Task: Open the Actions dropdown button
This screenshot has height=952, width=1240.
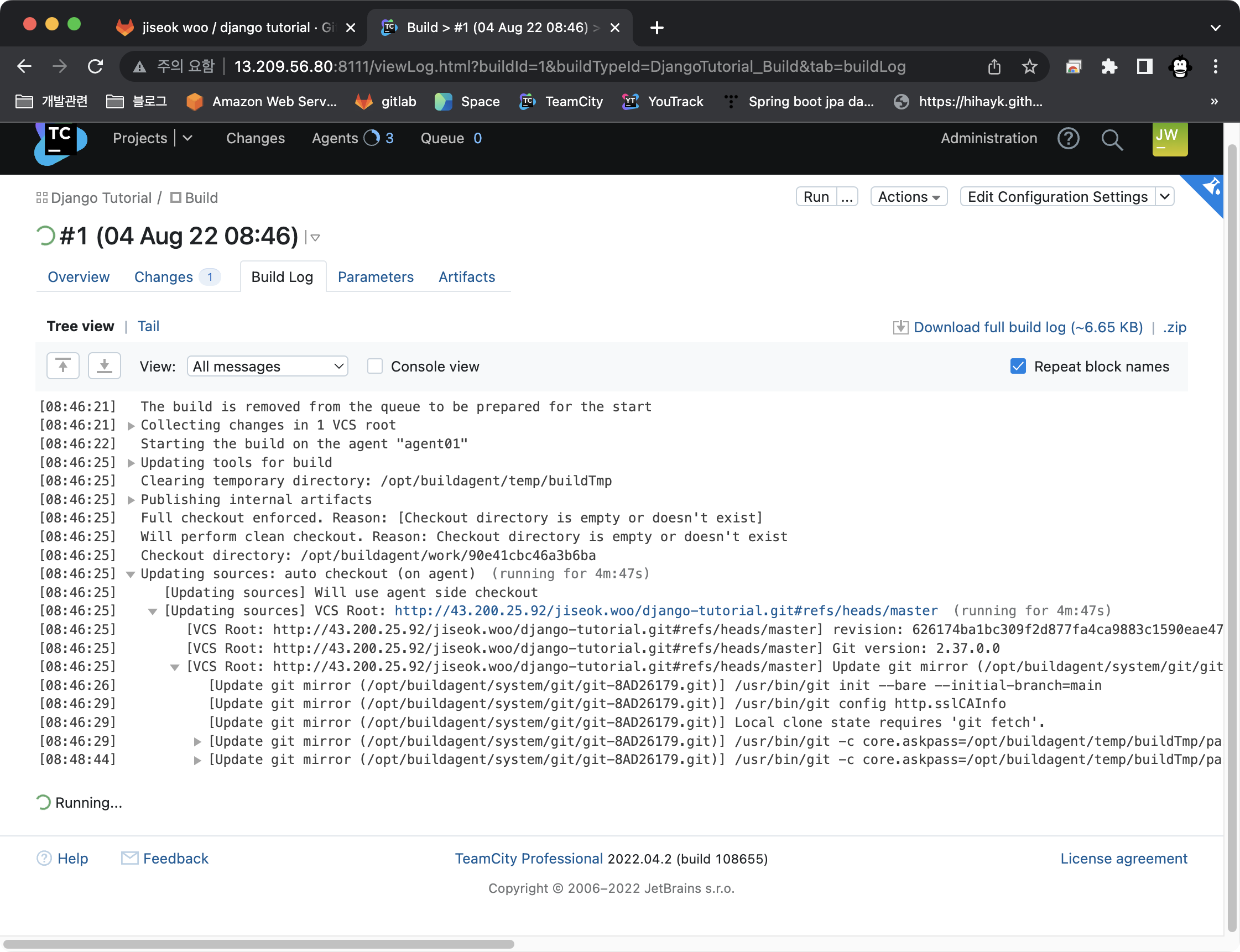Action: coord(909,197)
